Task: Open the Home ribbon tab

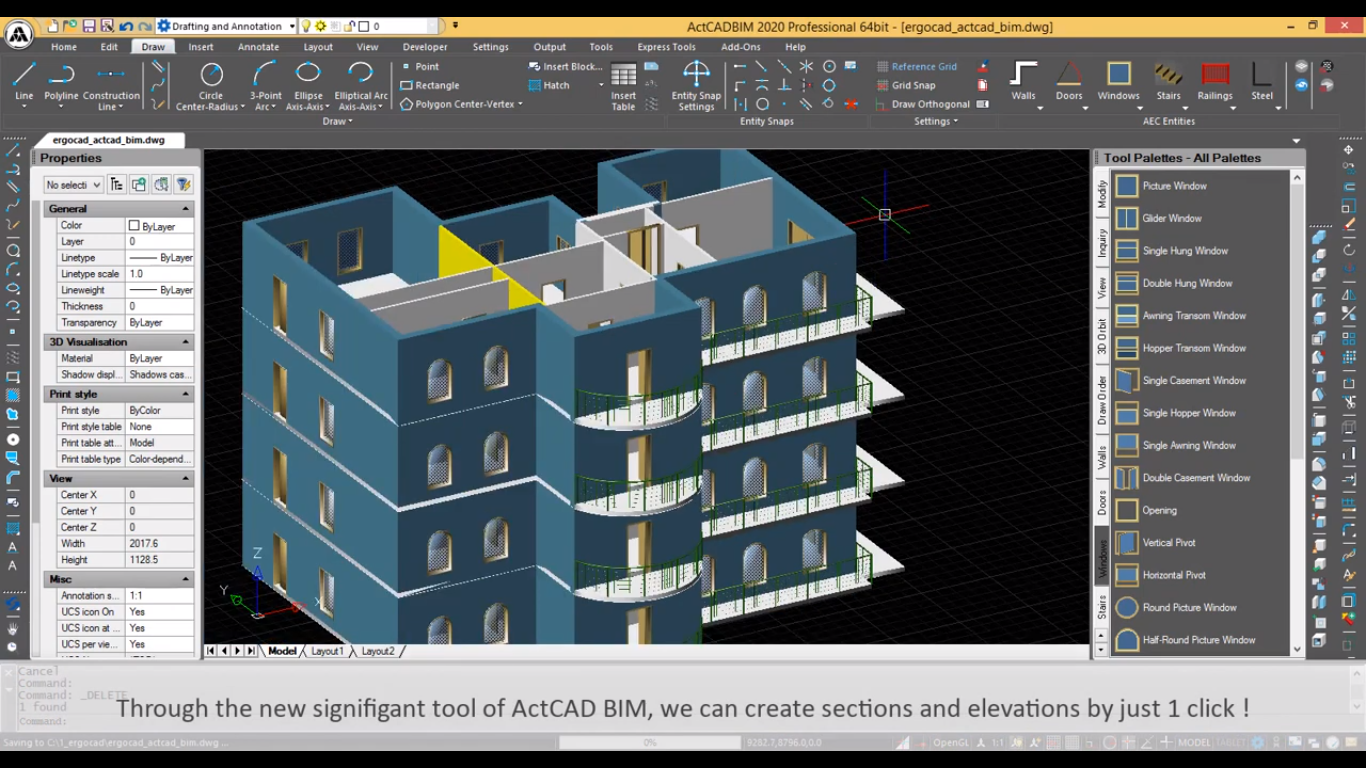Action: [64, 47]
